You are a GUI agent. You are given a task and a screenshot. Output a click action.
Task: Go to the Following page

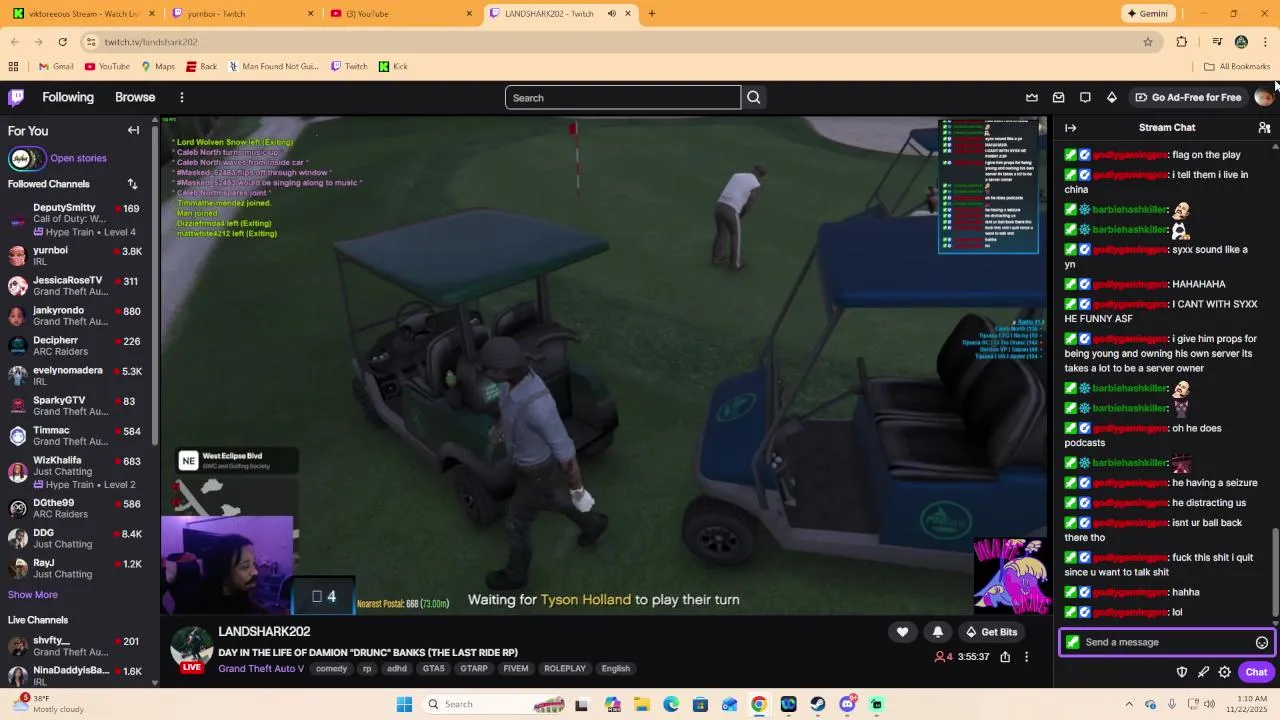coord(68,97)
